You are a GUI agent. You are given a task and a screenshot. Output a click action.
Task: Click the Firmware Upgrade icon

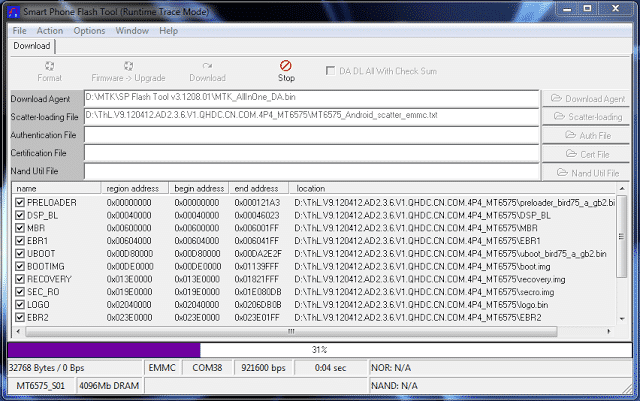coord(128,66)
